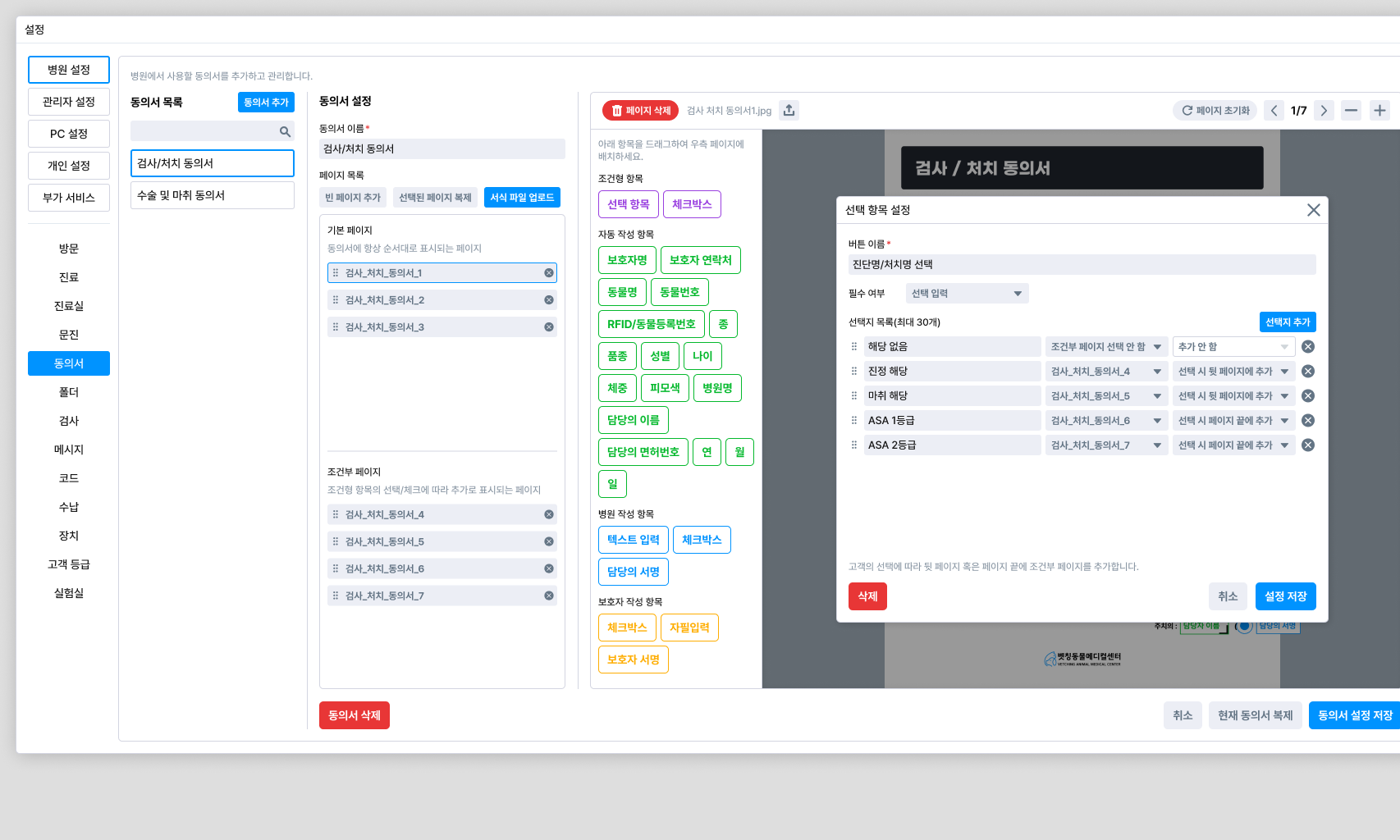1400x840 pixels.
Task: Open 검사_처치_동의서_4 page dropdown
Action: click(1106, 371)
